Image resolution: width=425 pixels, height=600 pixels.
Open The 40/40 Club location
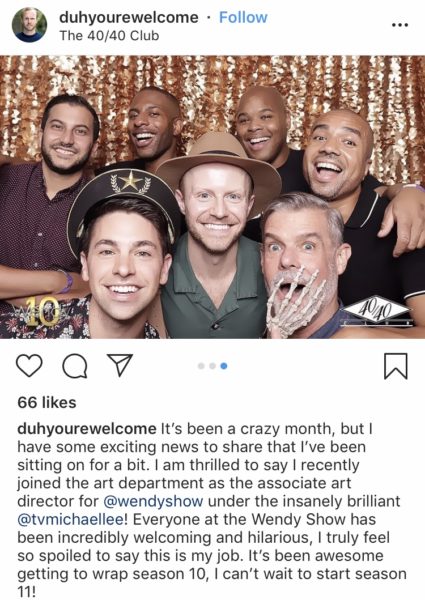click(109, 36)
